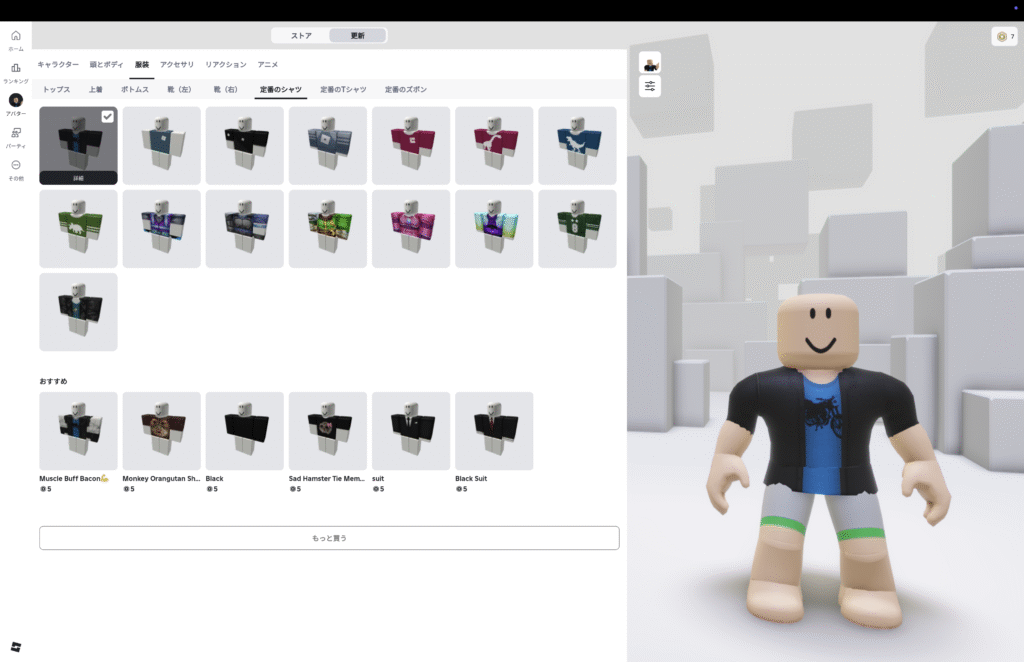This screenshot has width=1024, height=662.
Task: Switch to the 定番のTシャツ subtab
Action: (x=341, y=90)
